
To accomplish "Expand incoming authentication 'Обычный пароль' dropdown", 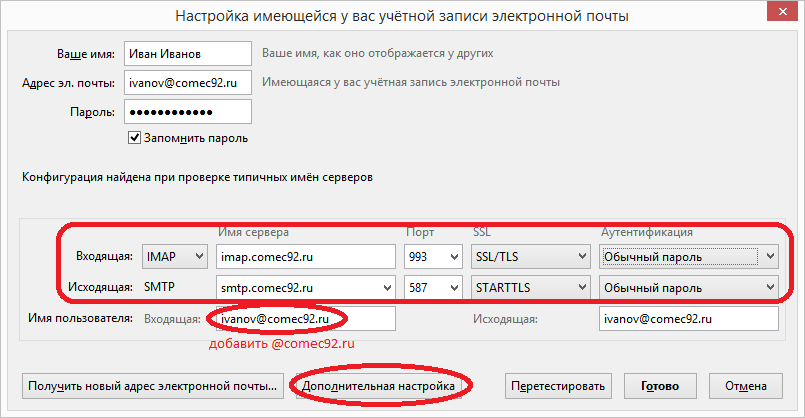I will [688, 257].
